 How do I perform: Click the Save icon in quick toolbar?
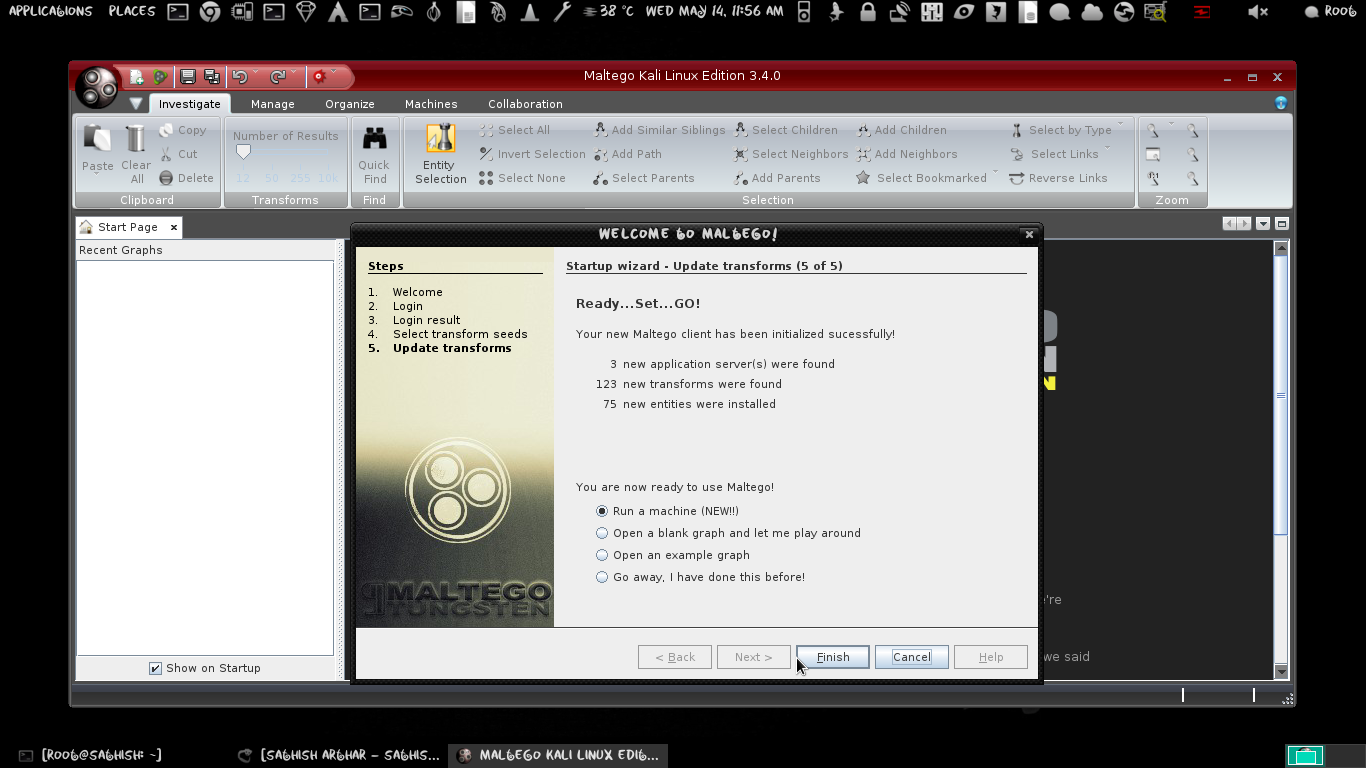pos(187,76)
